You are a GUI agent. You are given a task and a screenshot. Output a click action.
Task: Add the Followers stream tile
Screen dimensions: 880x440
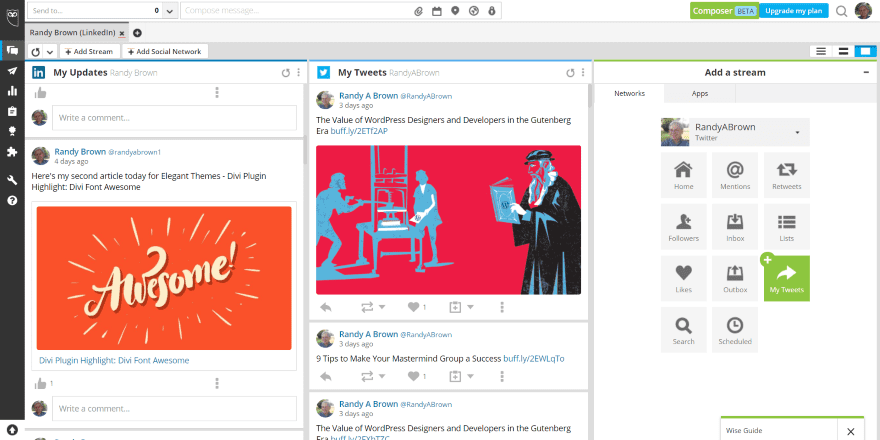684,227
